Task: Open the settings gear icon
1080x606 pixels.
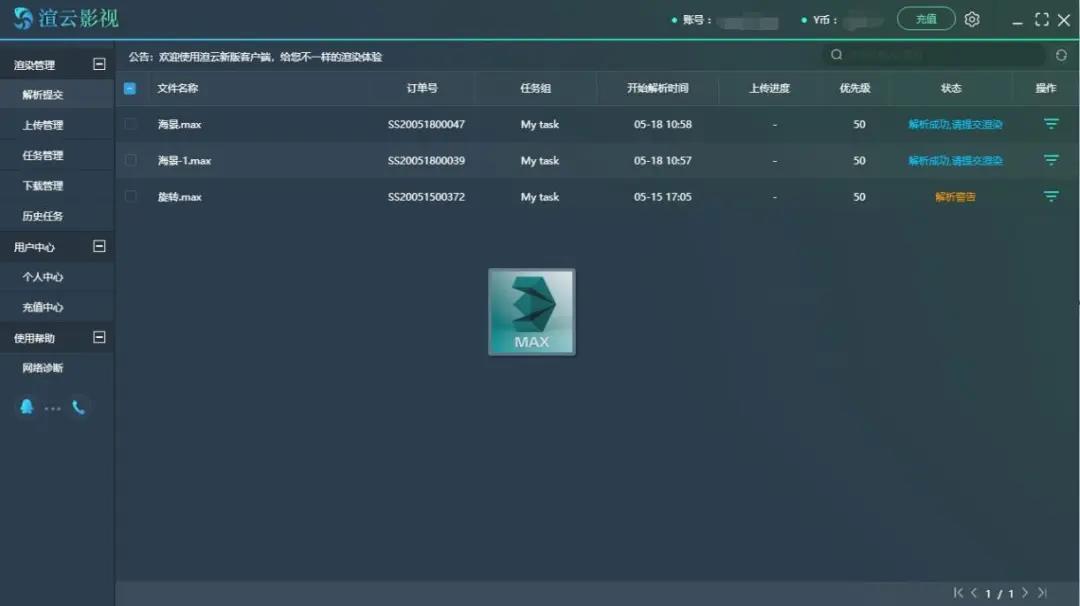Action: coord(972,19)
